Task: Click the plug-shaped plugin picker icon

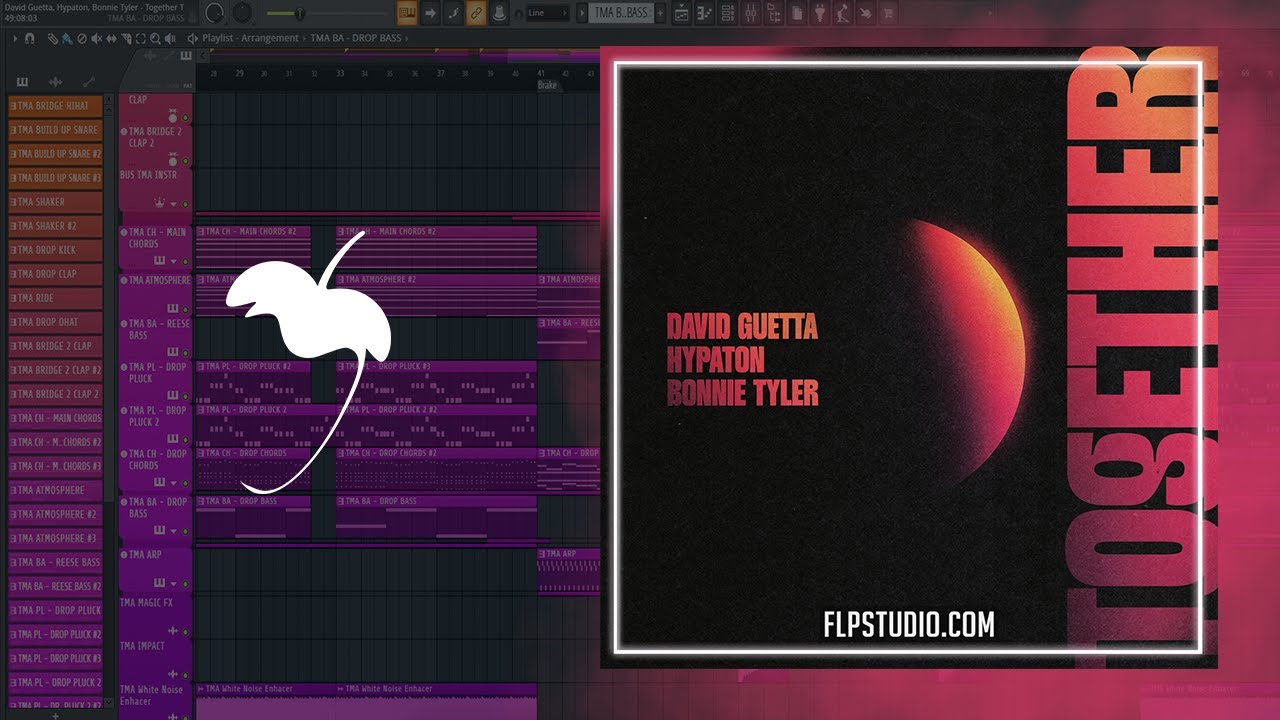Action: [820, 13]
